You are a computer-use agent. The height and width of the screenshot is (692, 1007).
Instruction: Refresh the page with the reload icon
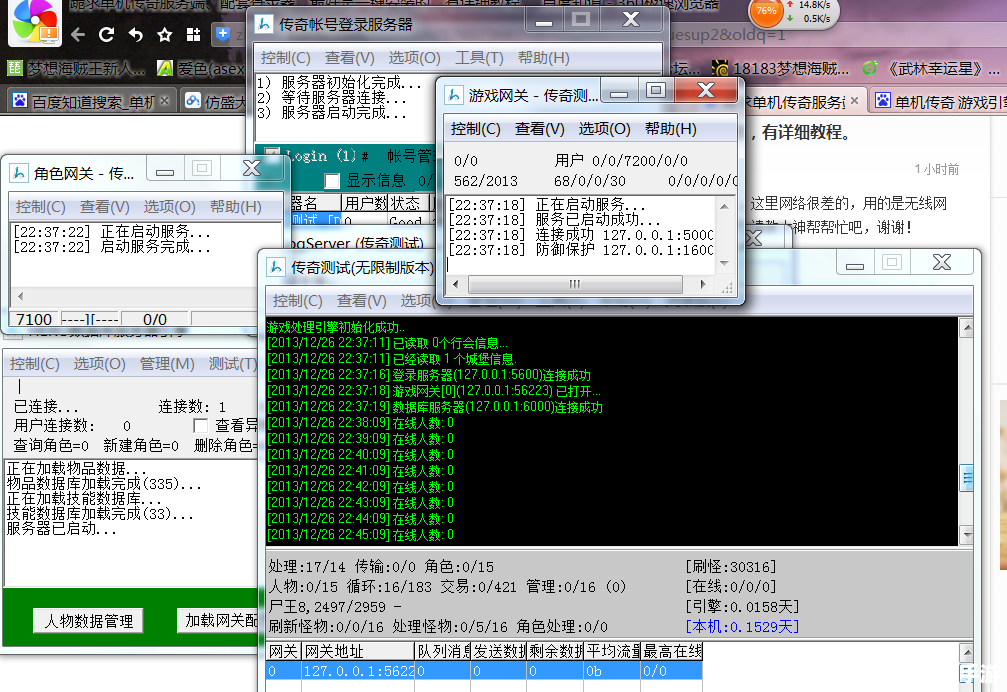point(107,35)
